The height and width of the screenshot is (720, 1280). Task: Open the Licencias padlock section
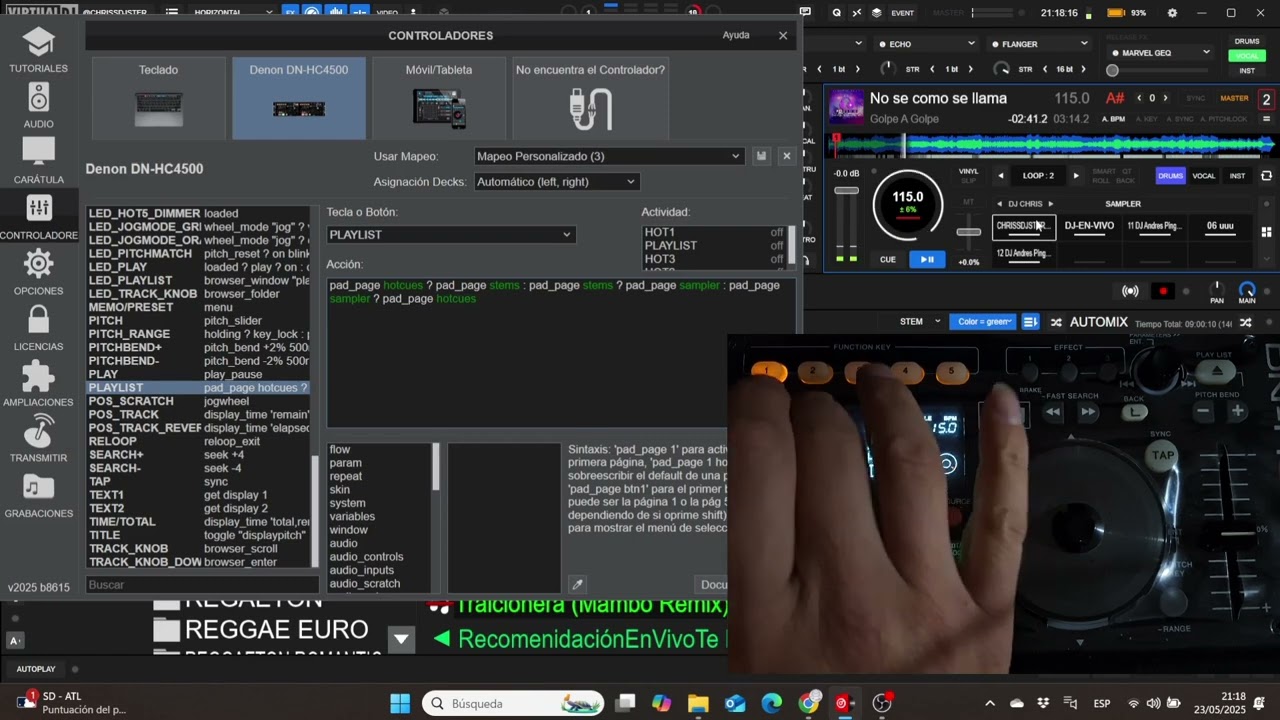coord(38,328)
